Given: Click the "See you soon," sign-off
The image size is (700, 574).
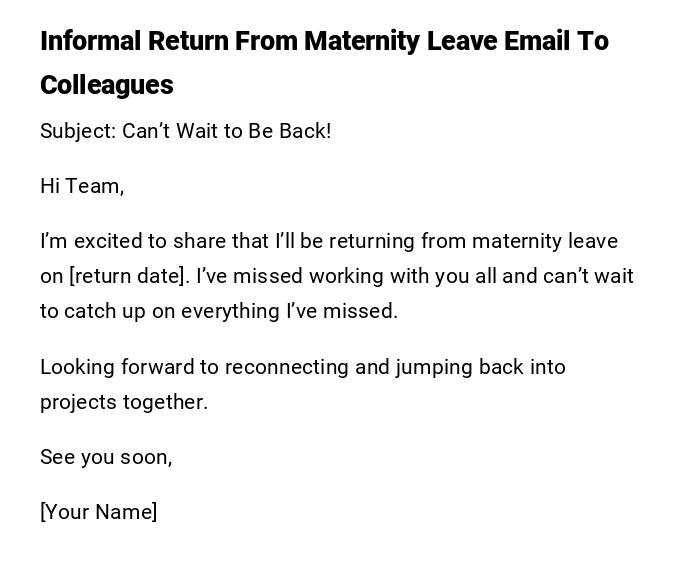Looking at the screenshot, I should click(x=106, y=457).
